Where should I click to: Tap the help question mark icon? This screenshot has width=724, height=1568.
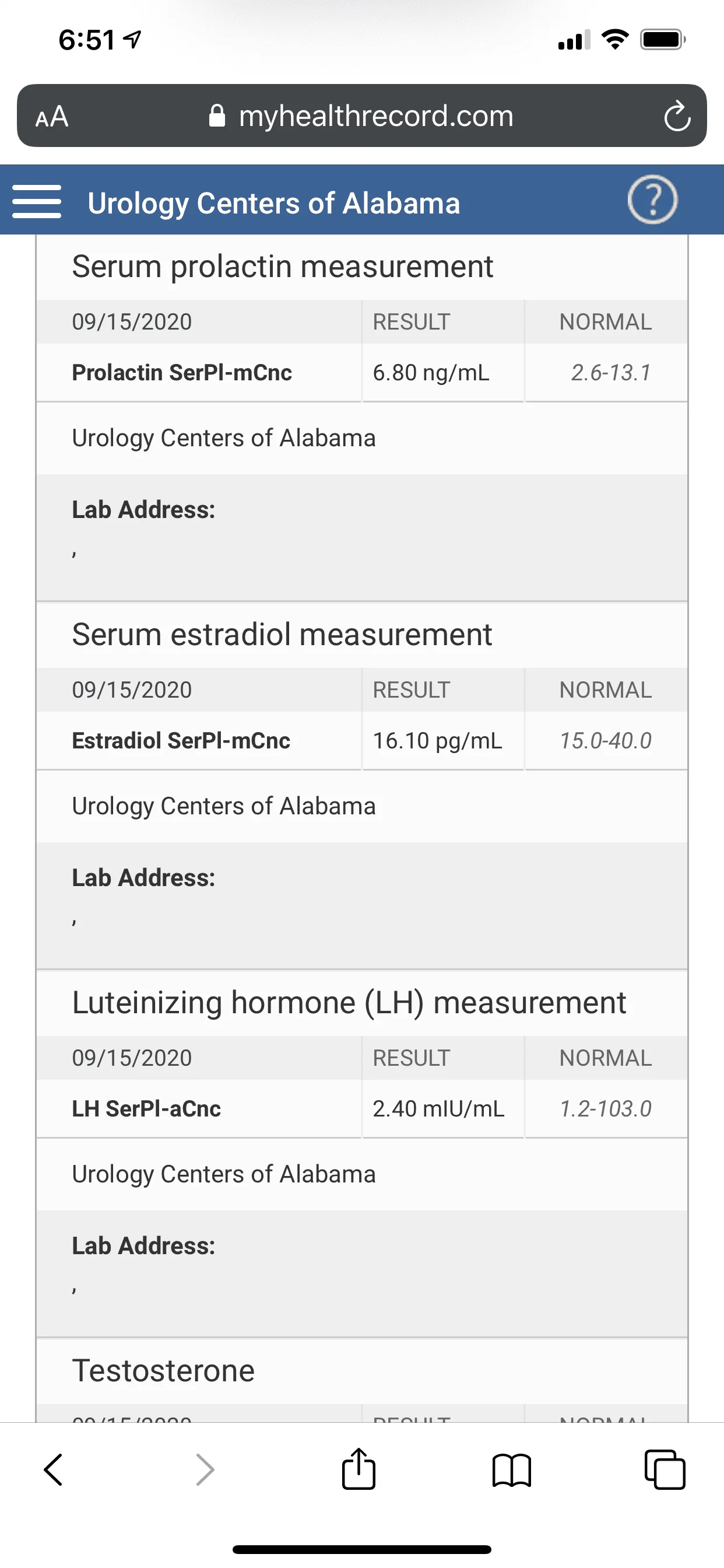tap(652, 200)
